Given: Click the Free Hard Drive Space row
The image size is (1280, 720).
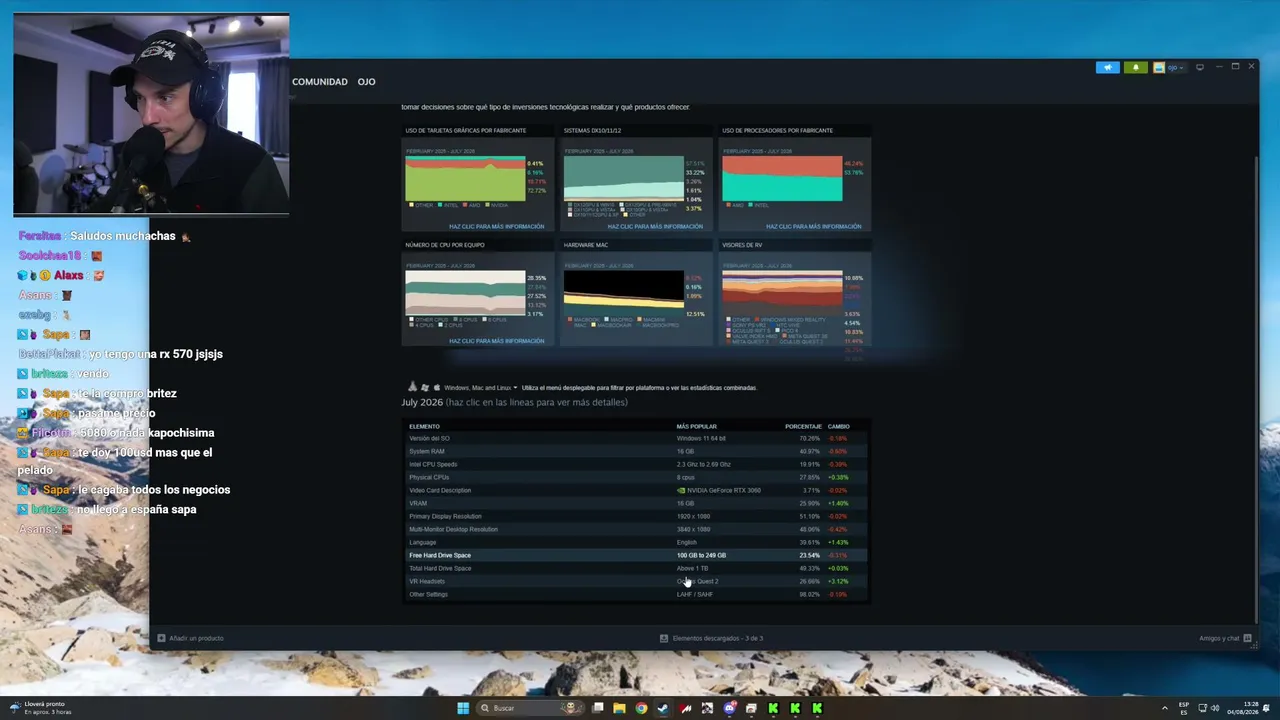Looking at the screenshot, I should point(636,555).
